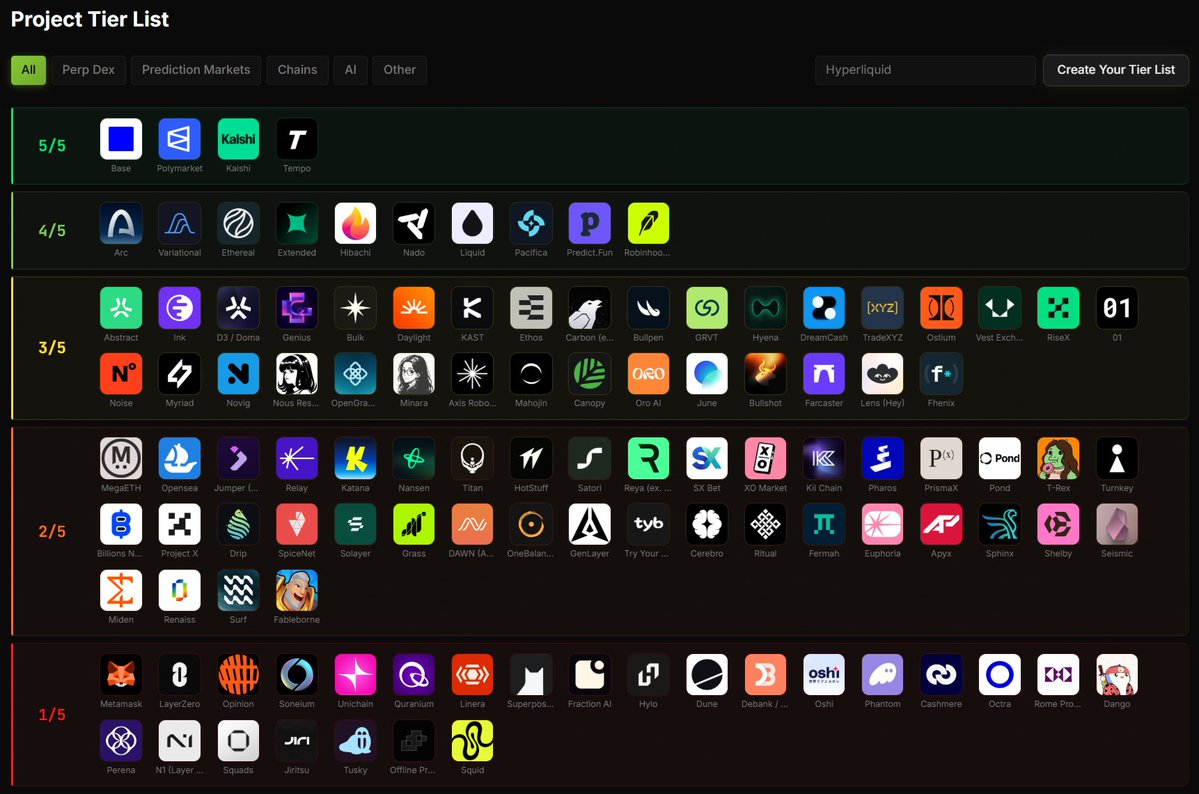Open the Squads icon
Viewport: 1199px width, 794px height.
coord(239,740)
